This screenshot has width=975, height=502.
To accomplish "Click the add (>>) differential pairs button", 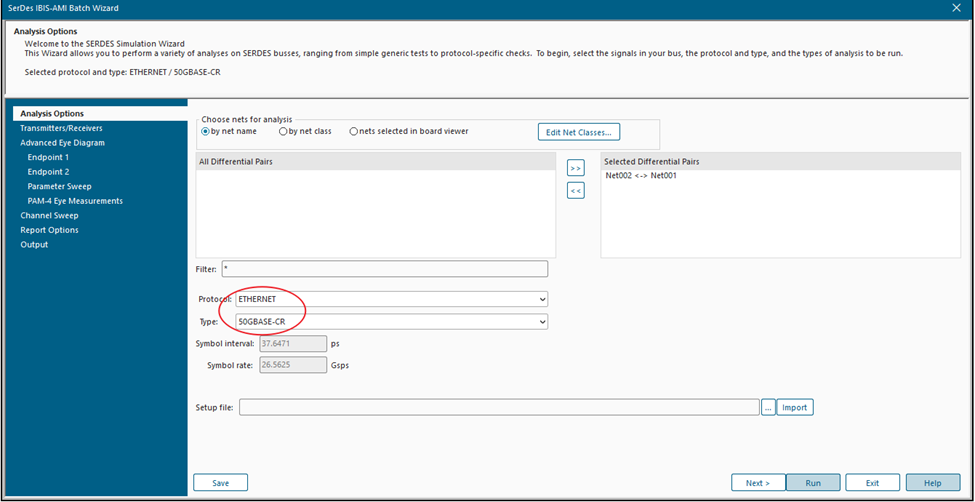I will pos(575,169).
